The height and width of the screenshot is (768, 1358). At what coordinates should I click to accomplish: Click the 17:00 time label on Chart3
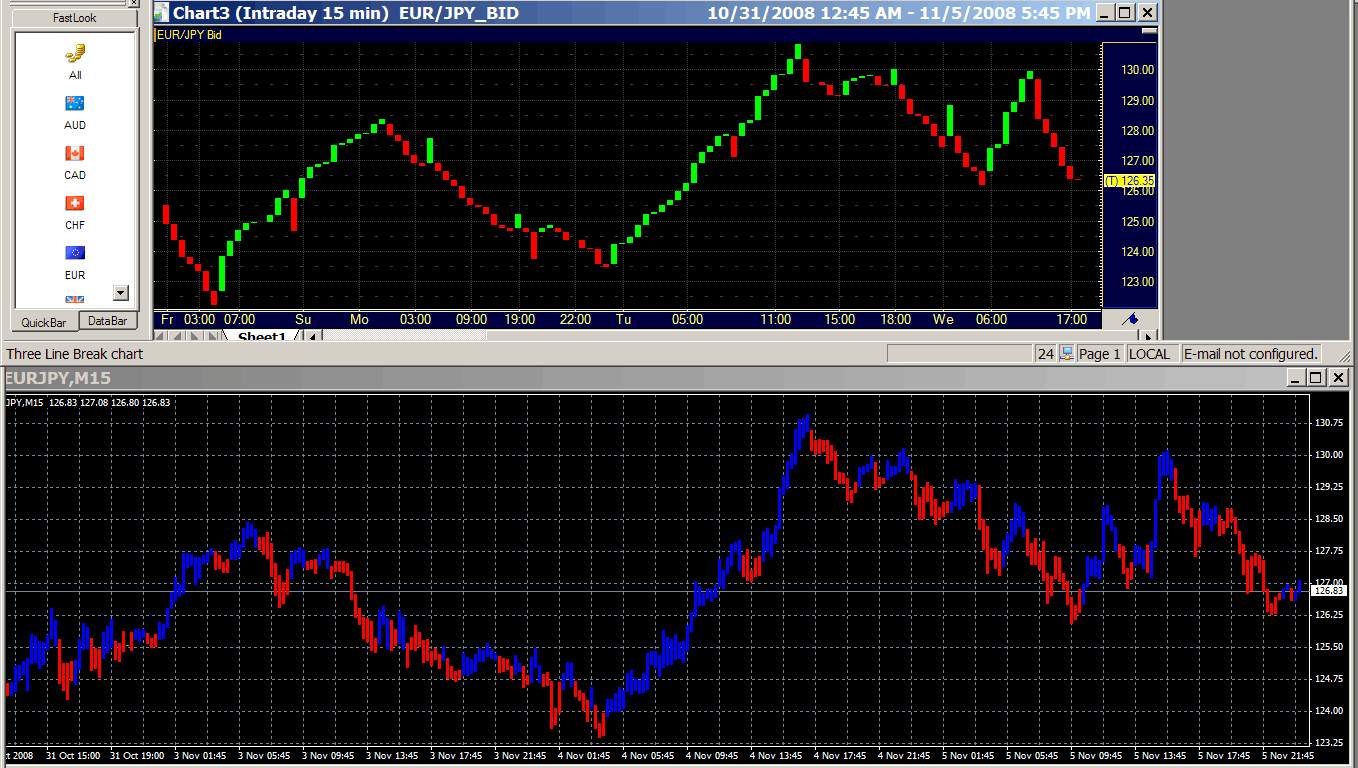tap(1071, 319)
